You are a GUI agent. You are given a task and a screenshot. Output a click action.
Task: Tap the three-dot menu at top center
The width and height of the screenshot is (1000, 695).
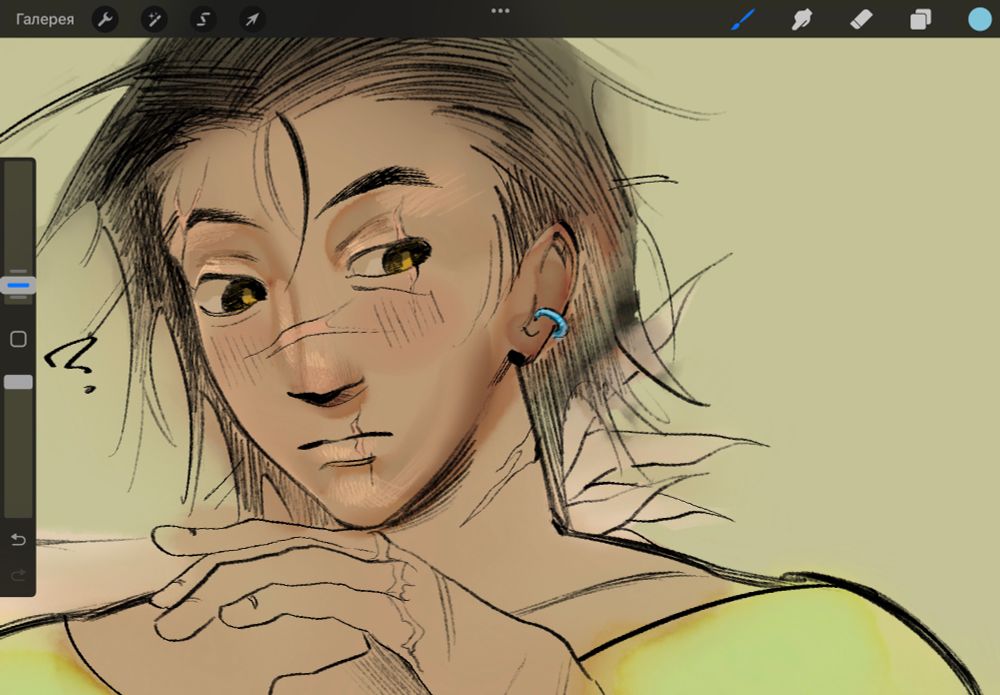(x=500, y=11)
